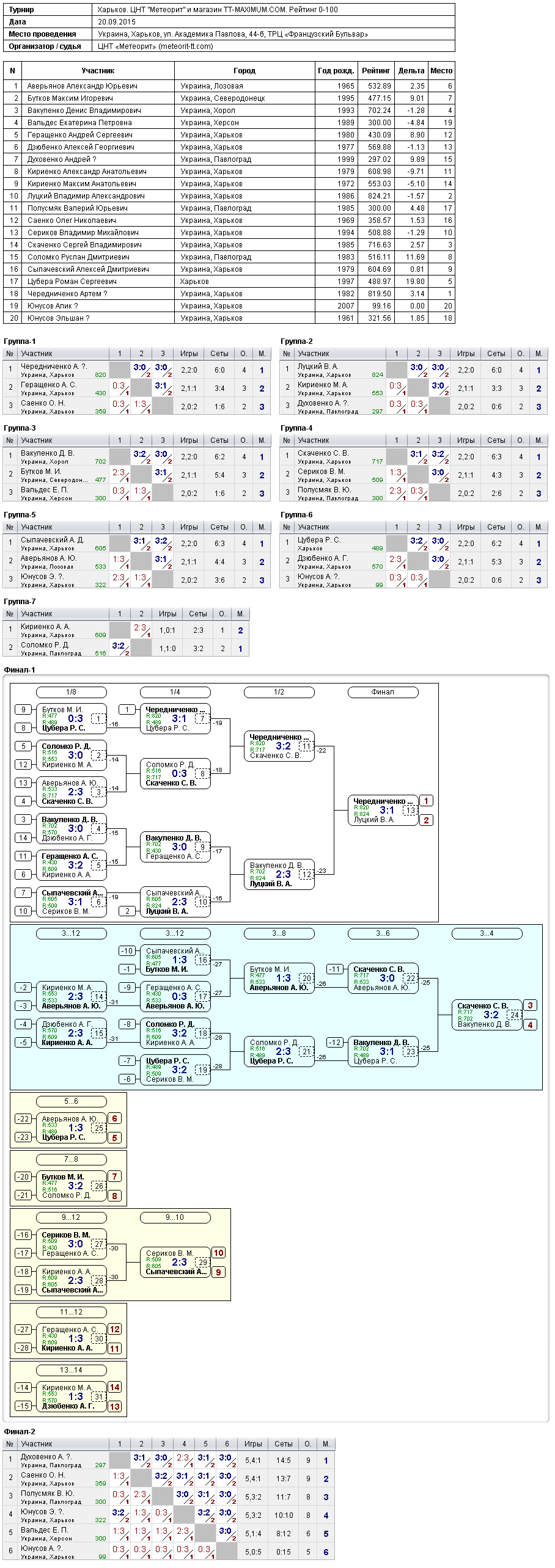This screenshot has width=555, height=1568.
Task: Click the Год рожд. column header
Action: pos(336,71)
